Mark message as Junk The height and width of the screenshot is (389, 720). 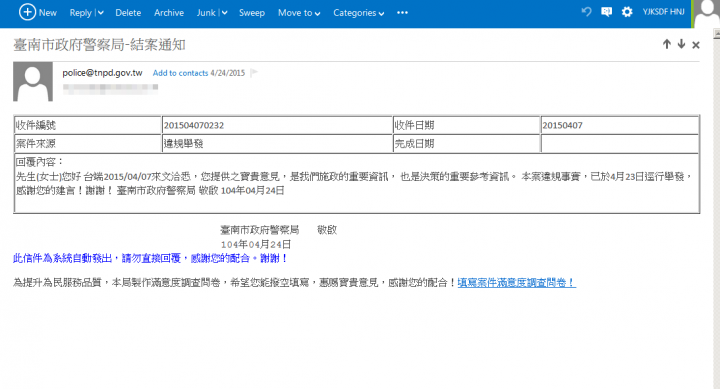tap(206, 13)
